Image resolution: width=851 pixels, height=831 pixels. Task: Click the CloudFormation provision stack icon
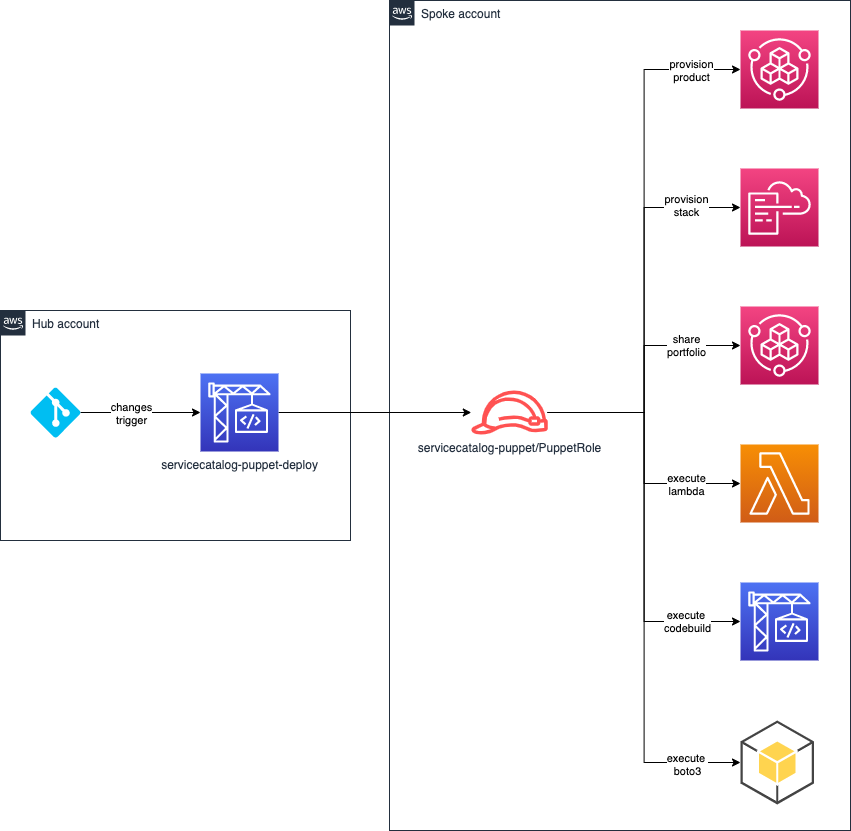779,207
